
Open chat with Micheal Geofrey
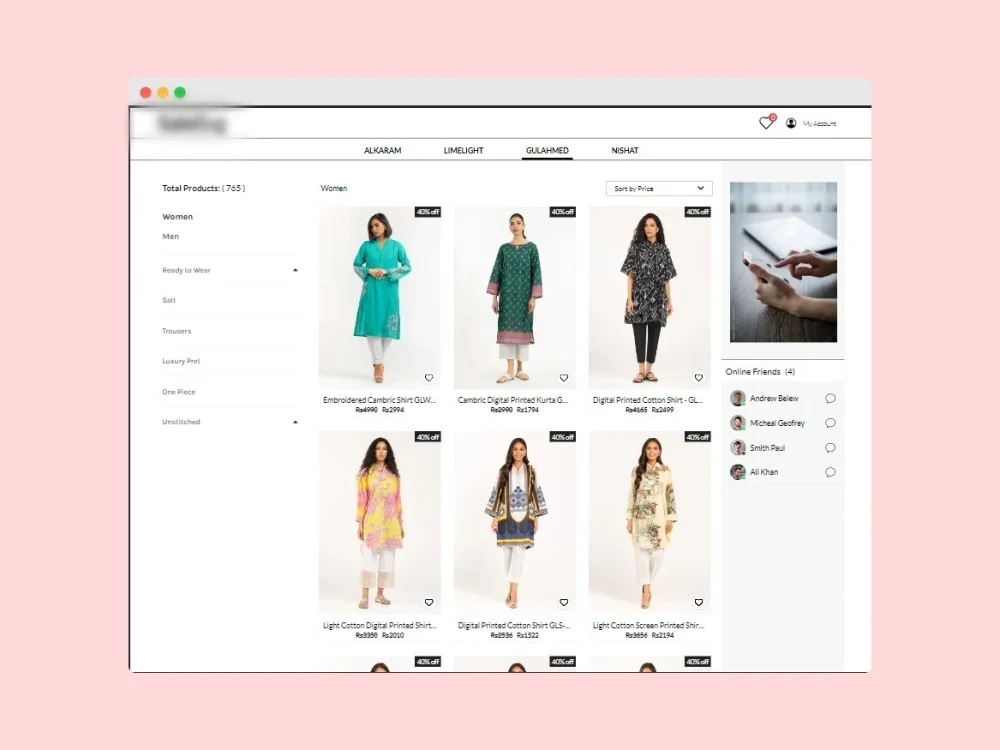[830, 423]
